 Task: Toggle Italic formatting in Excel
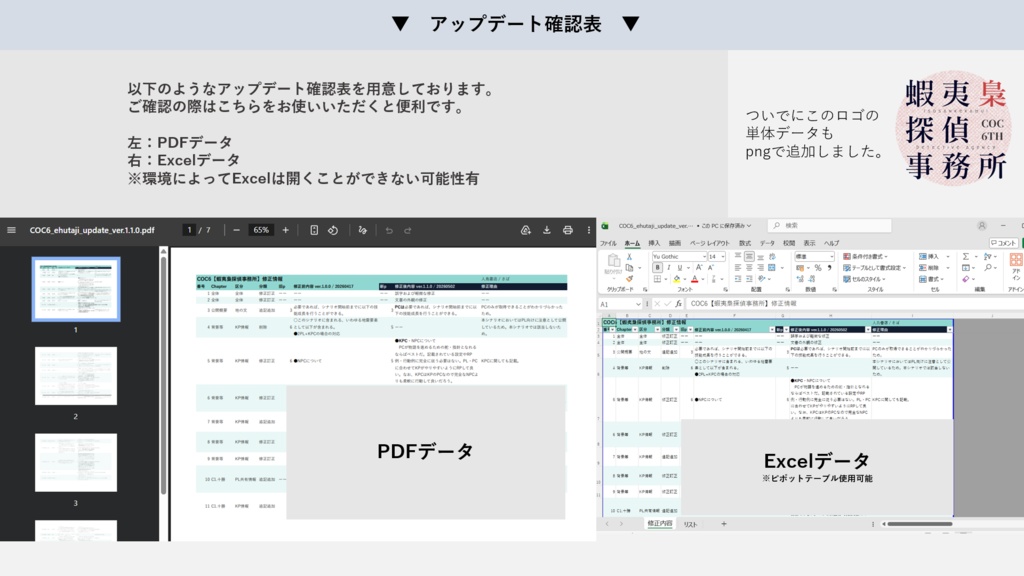(x=669, y=268)
